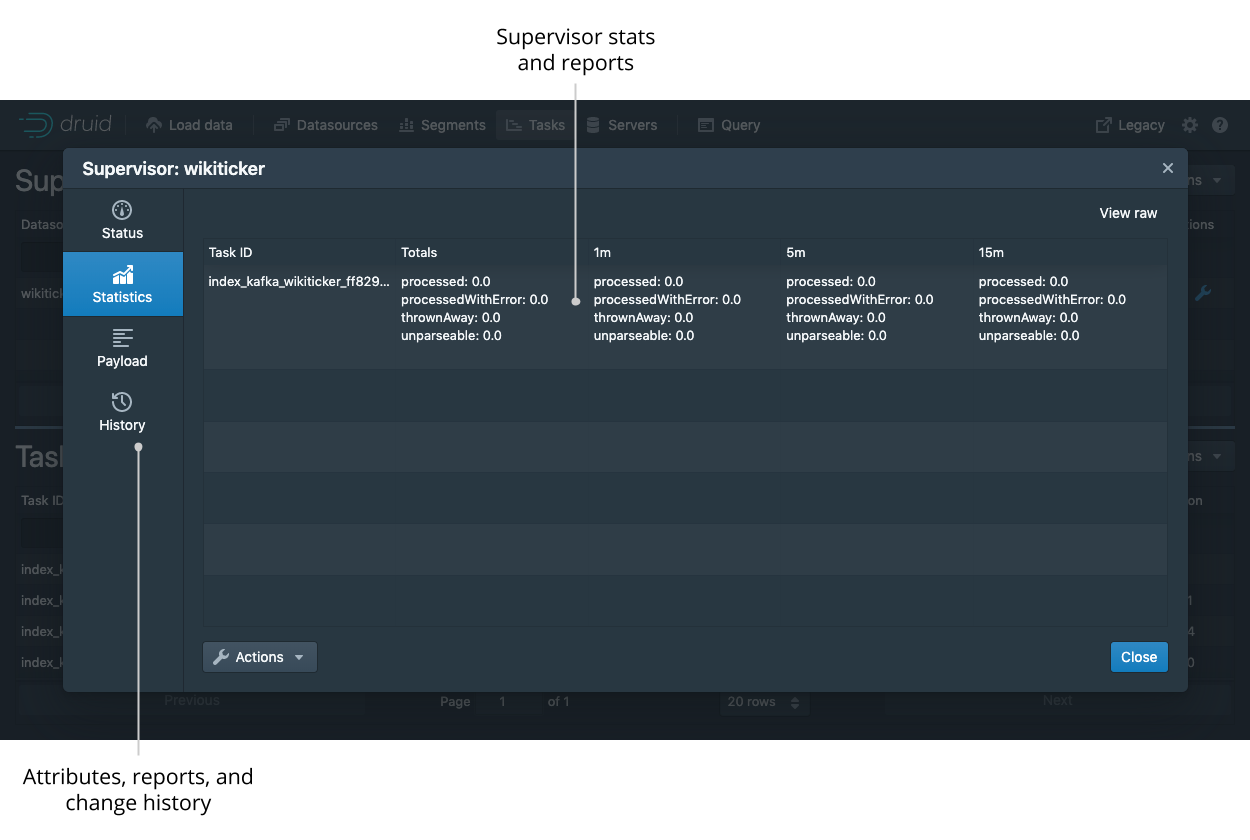Click the 5m column header
The height and width of the screenshot is (840, 1250).
(x=877, y=252)
